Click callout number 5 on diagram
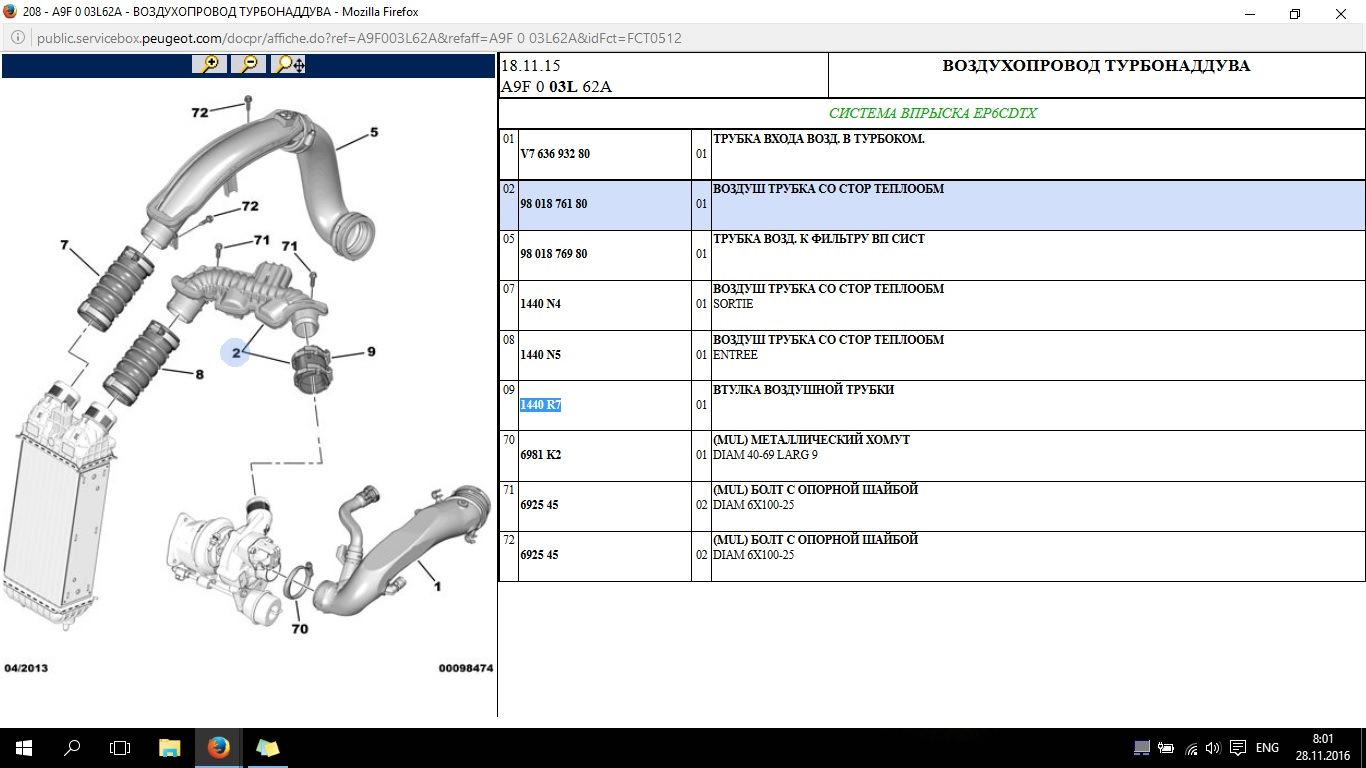Image resolution: width=1366 pixels, height=768 pixels. click(x=374, y=132)
